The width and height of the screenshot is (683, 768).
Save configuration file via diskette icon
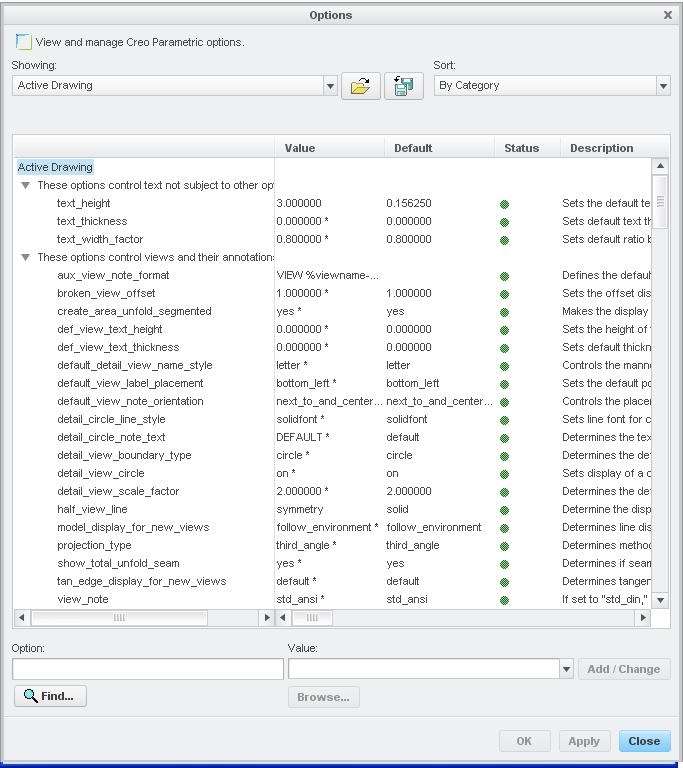tap(404, 86)
